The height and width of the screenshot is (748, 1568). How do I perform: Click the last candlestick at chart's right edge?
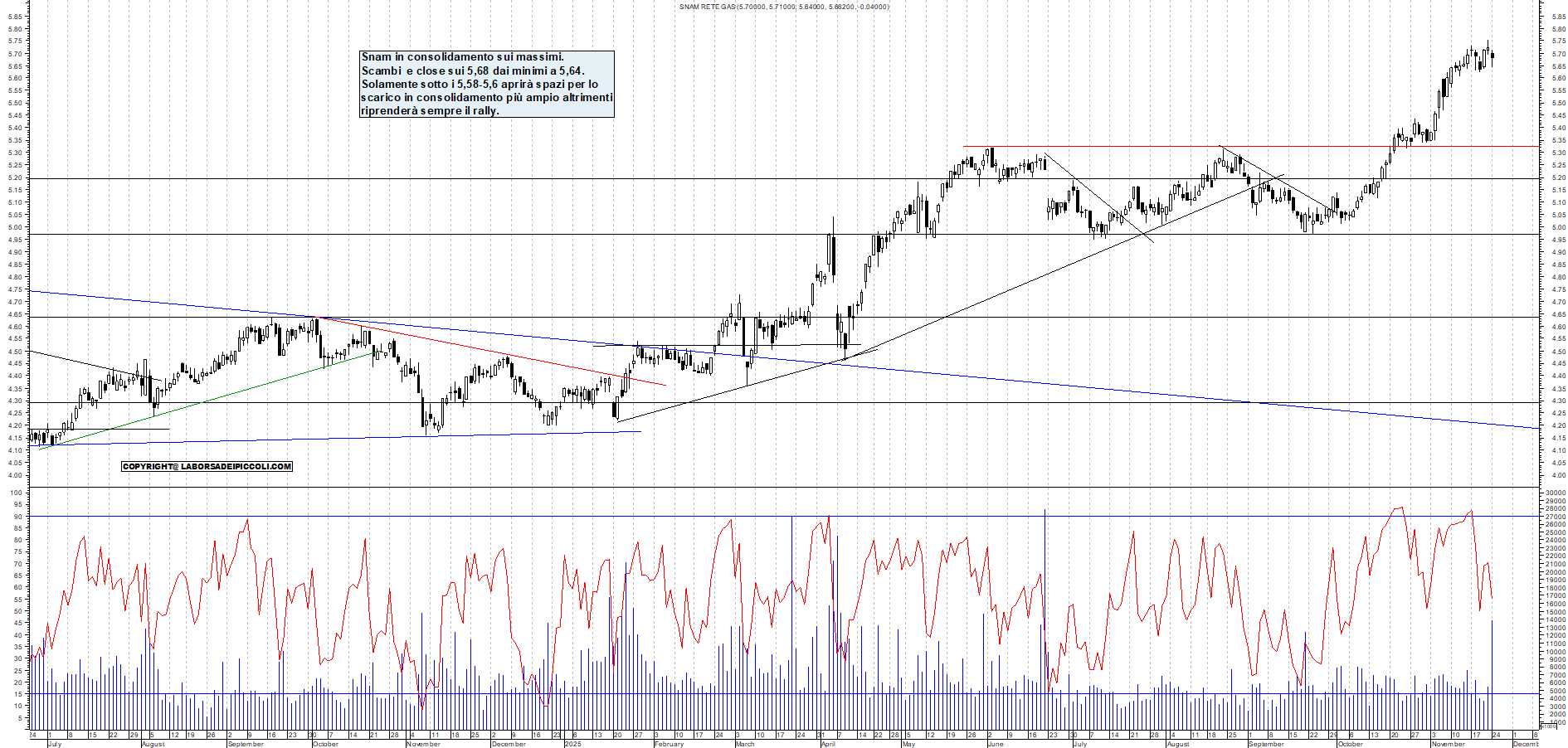coord(1493,56)
